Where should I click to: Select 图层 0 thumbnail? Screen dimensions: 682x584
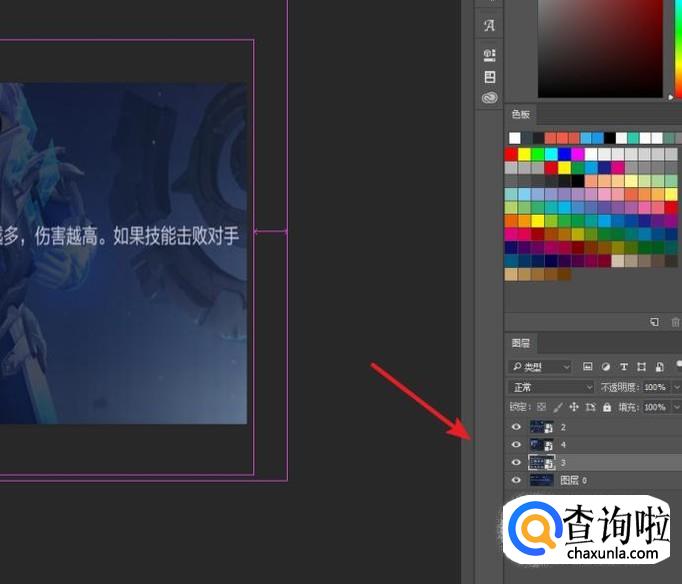click(x=542, y=480)
